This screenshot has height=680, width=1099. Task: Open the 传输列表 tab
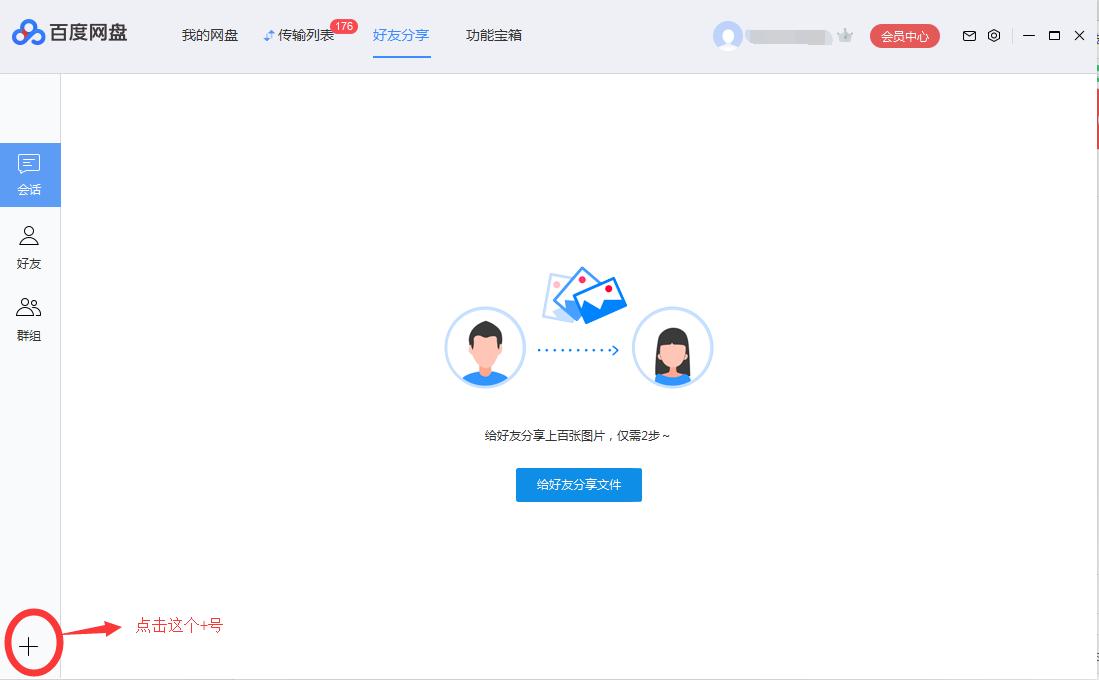point(305,34)
